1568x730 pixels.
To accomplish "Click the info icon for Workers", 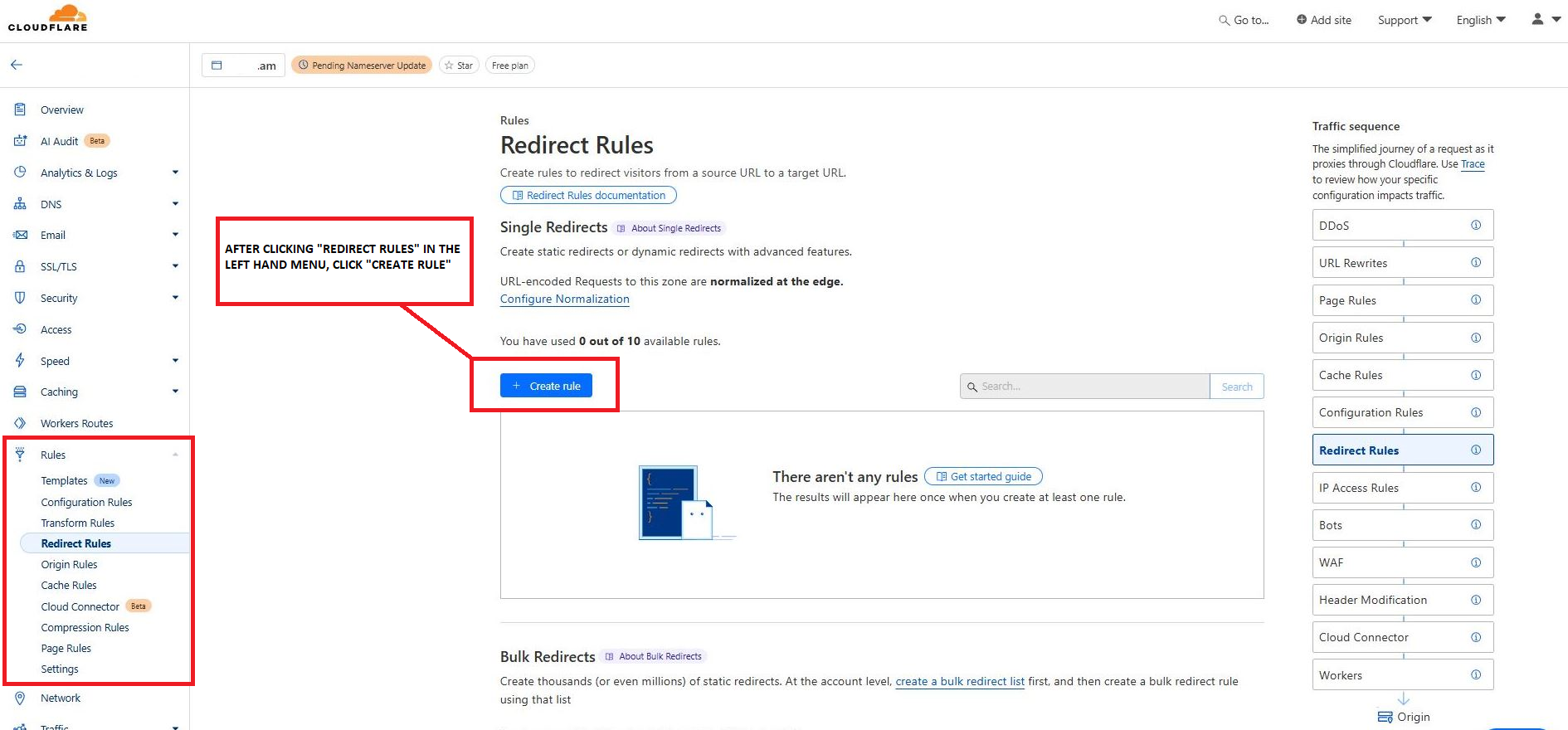I will coord(1476,674).
